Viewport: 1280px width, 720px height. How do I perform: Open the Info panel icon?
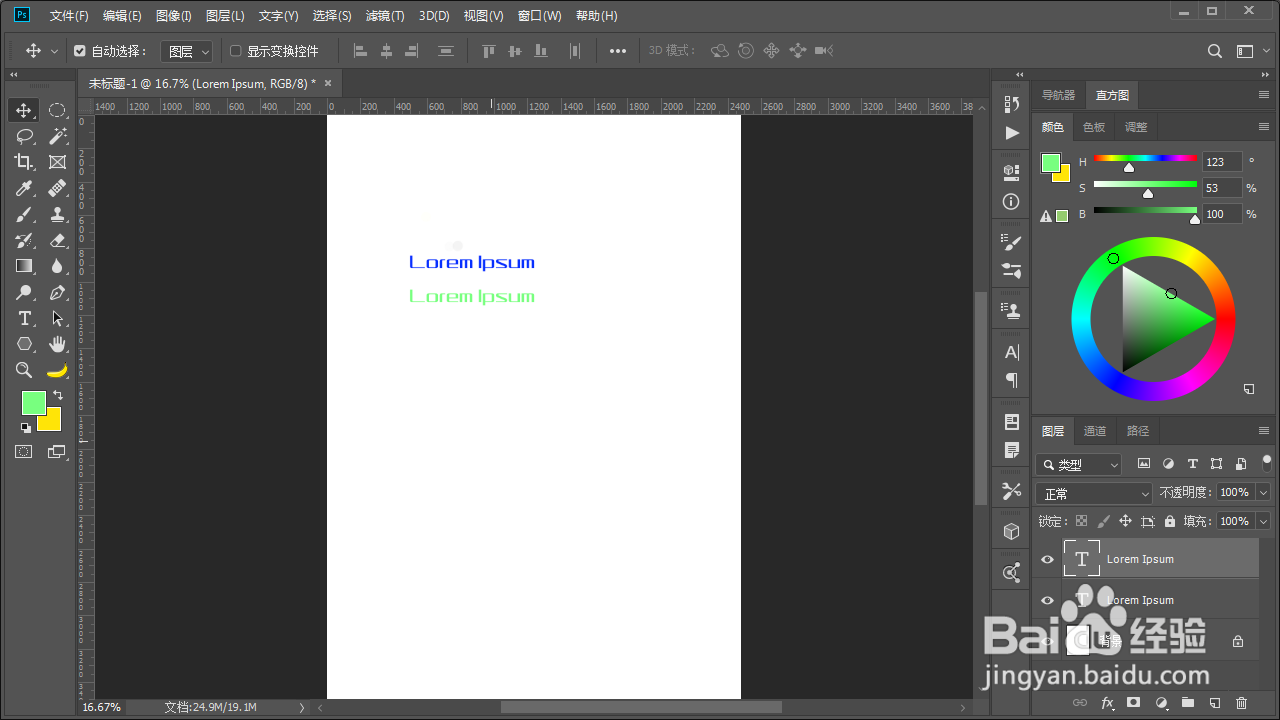pyautogui.click(x=1011, y=201)
